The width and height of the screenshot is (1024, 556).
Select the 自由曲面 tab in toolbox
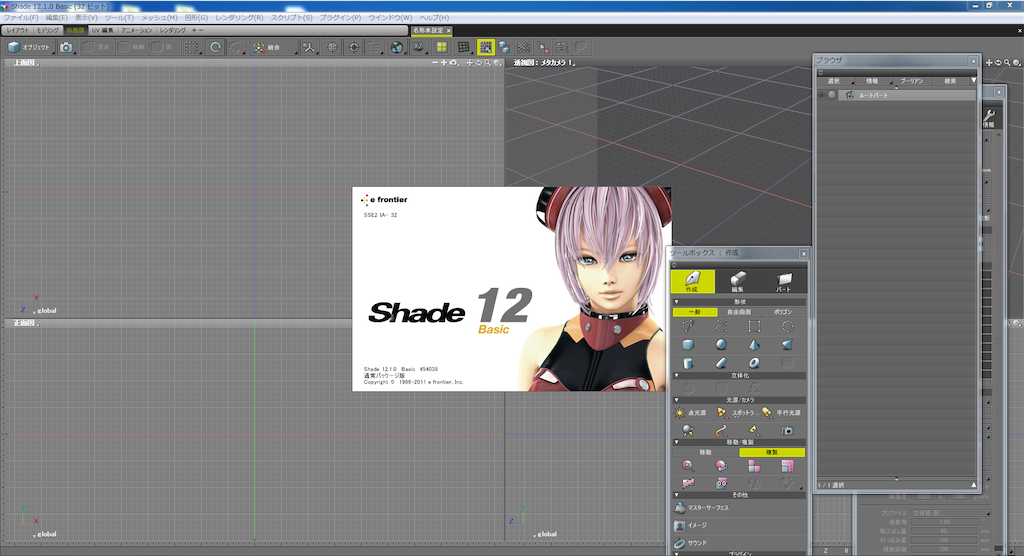pyautogui.click(x=739, y=312)
